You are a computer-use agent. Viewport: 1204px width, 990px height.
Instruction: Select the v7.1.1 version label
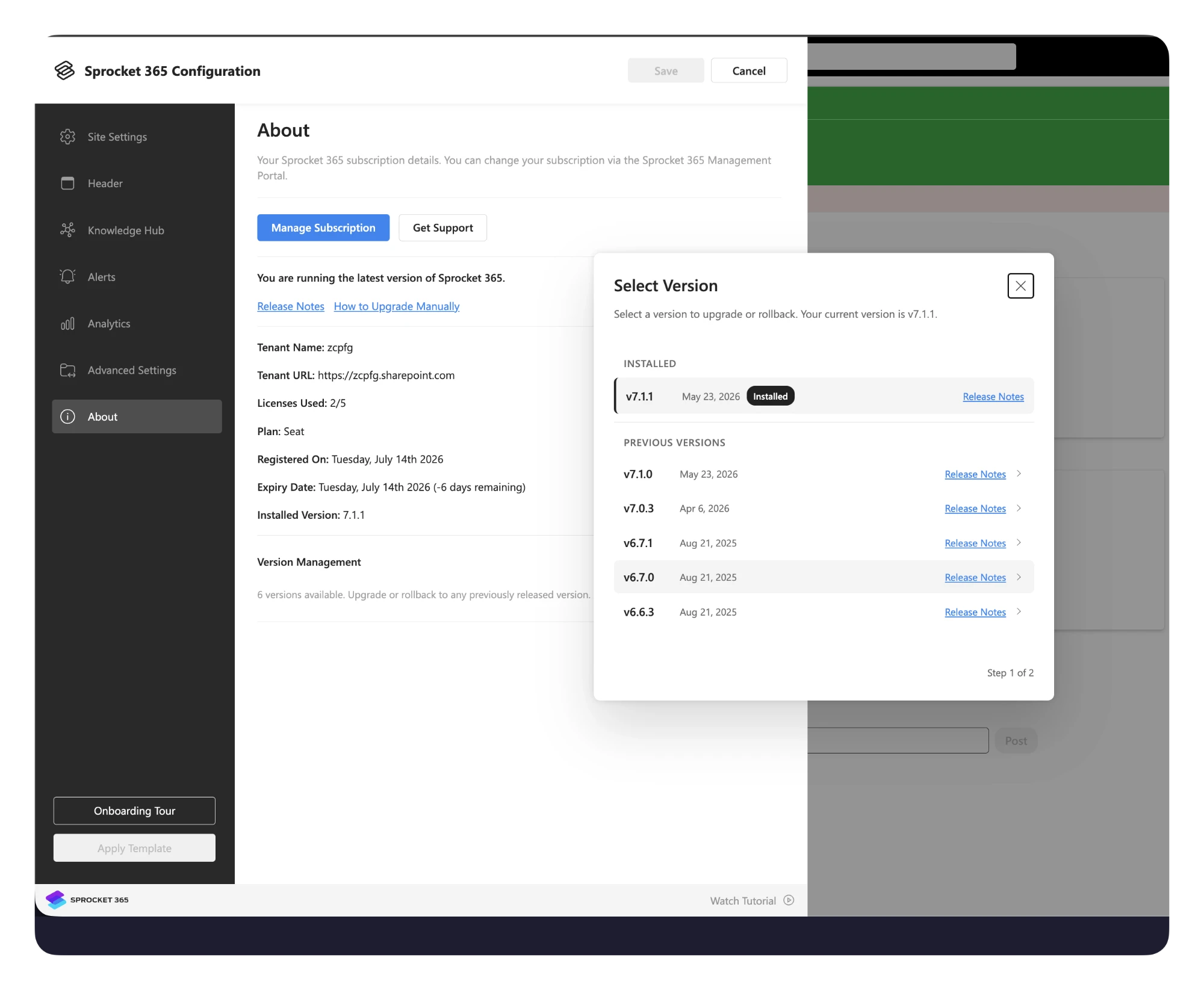(x=639, y=397)
